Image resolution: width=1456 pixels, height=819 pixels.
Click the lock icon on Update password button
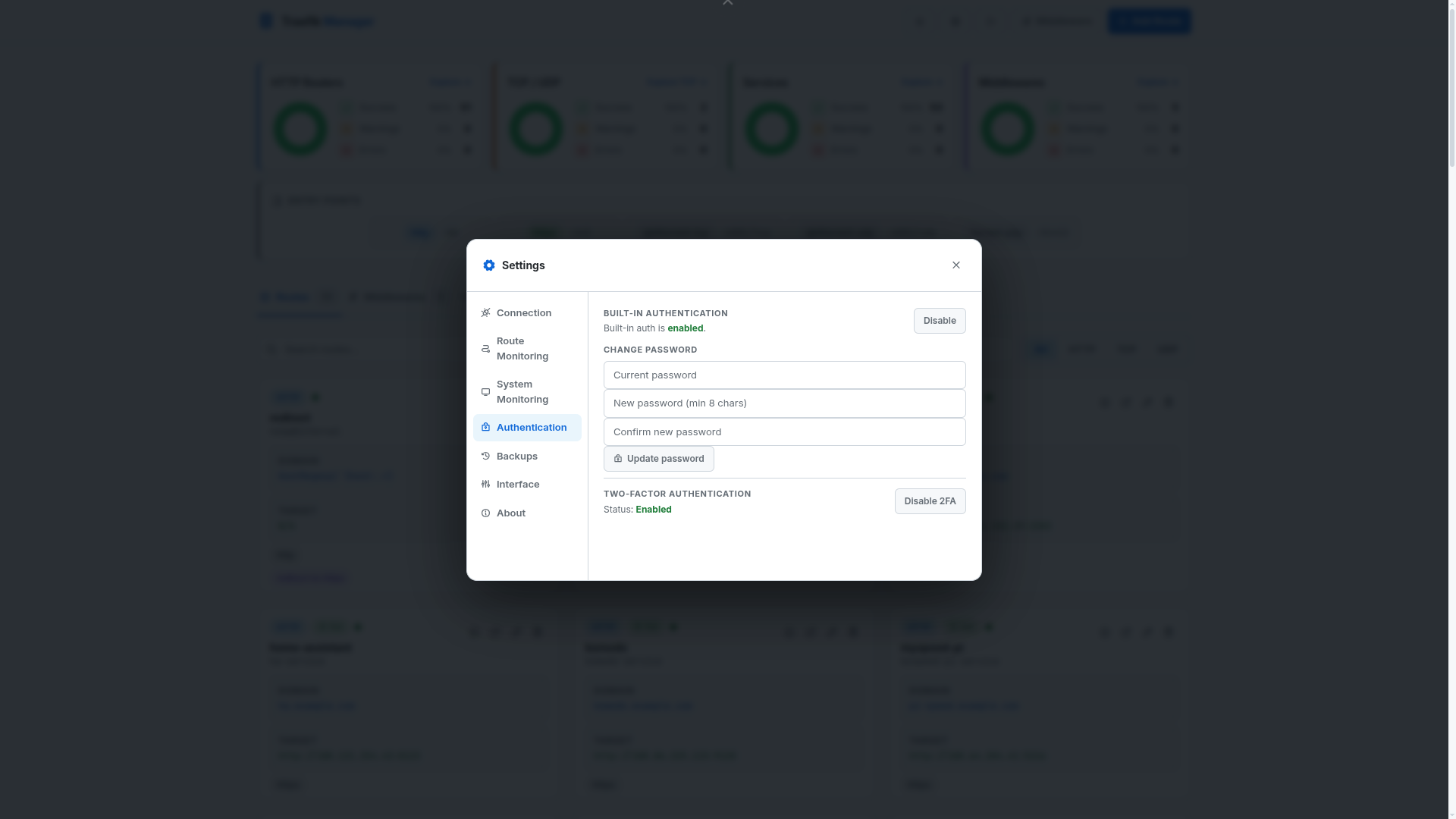point(618,458)
